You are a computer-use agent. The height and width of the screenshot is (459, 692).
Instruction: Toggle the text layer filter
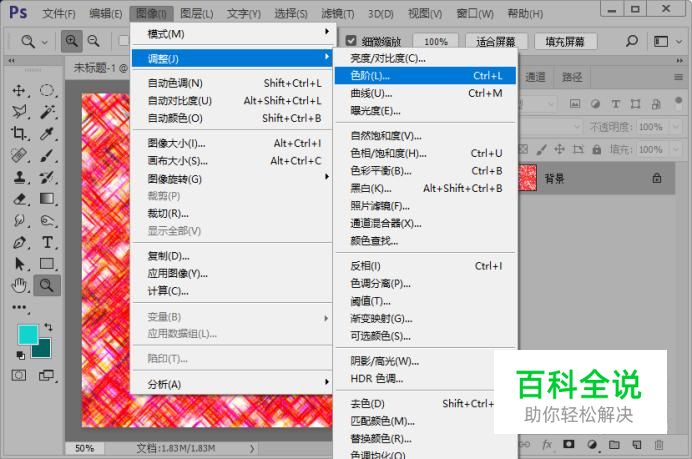click(x=615, y=104)
